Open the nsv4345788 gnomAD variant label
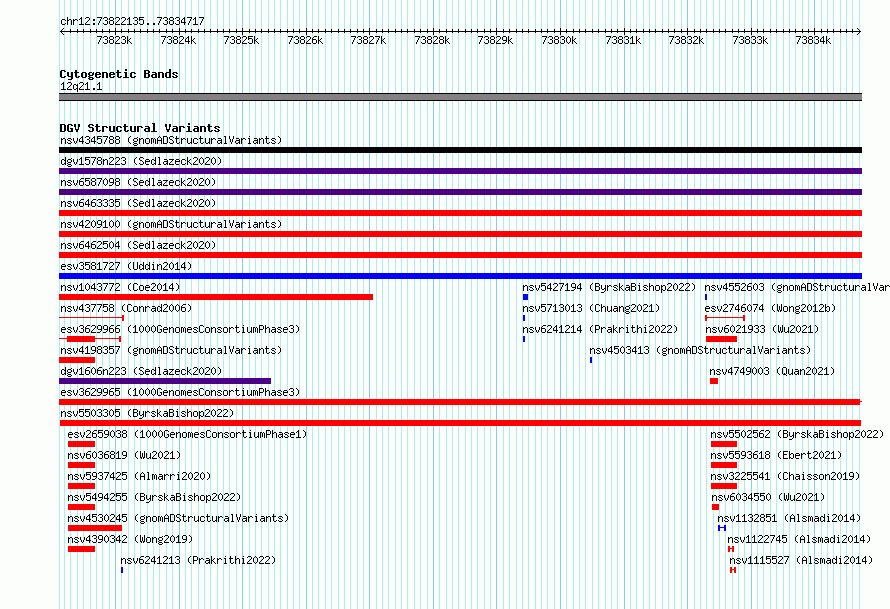890x609 pixels. pyautogui.click(x=171, y=140)
